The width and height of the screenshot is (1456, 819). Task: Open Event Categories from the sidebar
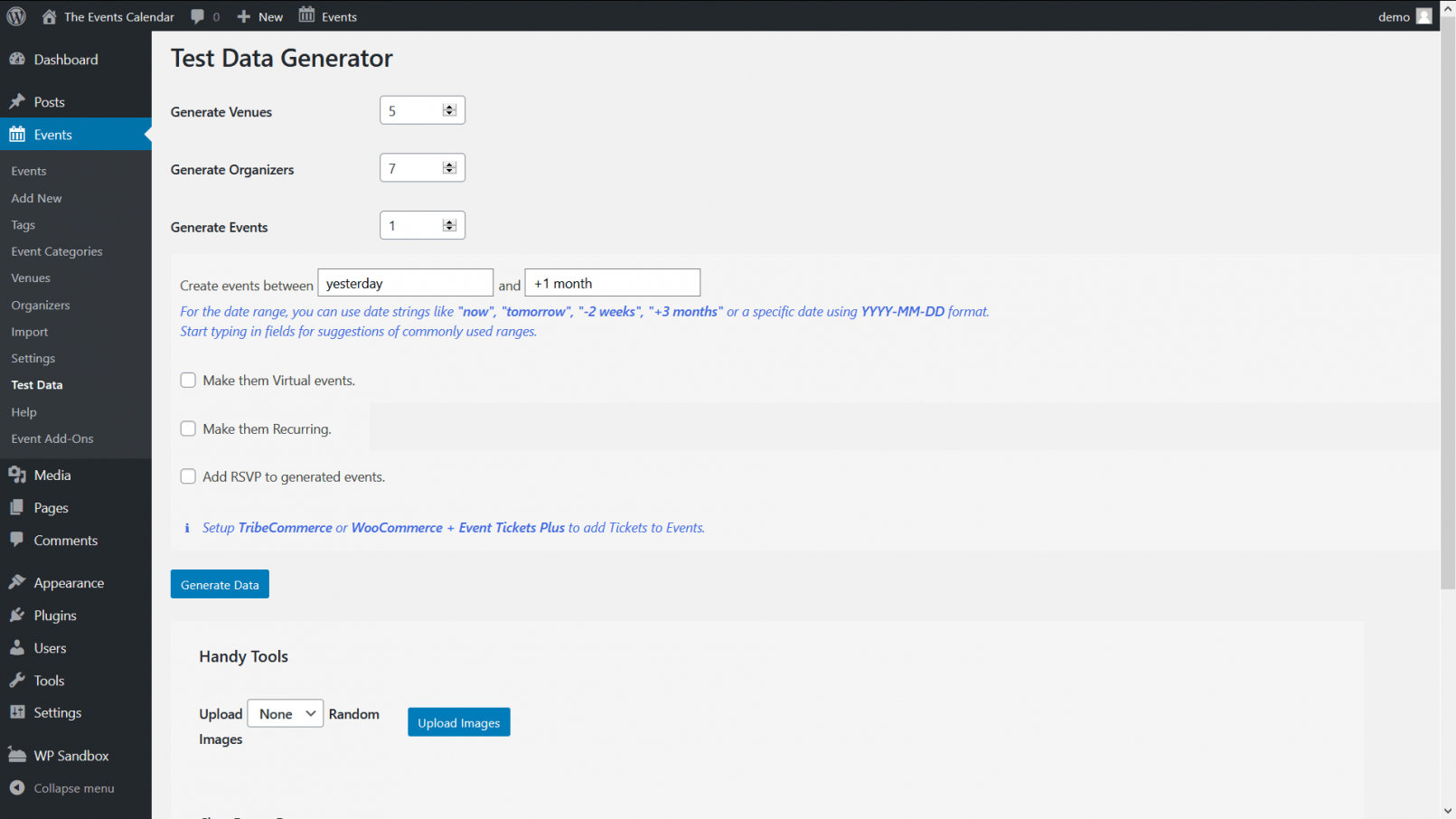point(56,251)
